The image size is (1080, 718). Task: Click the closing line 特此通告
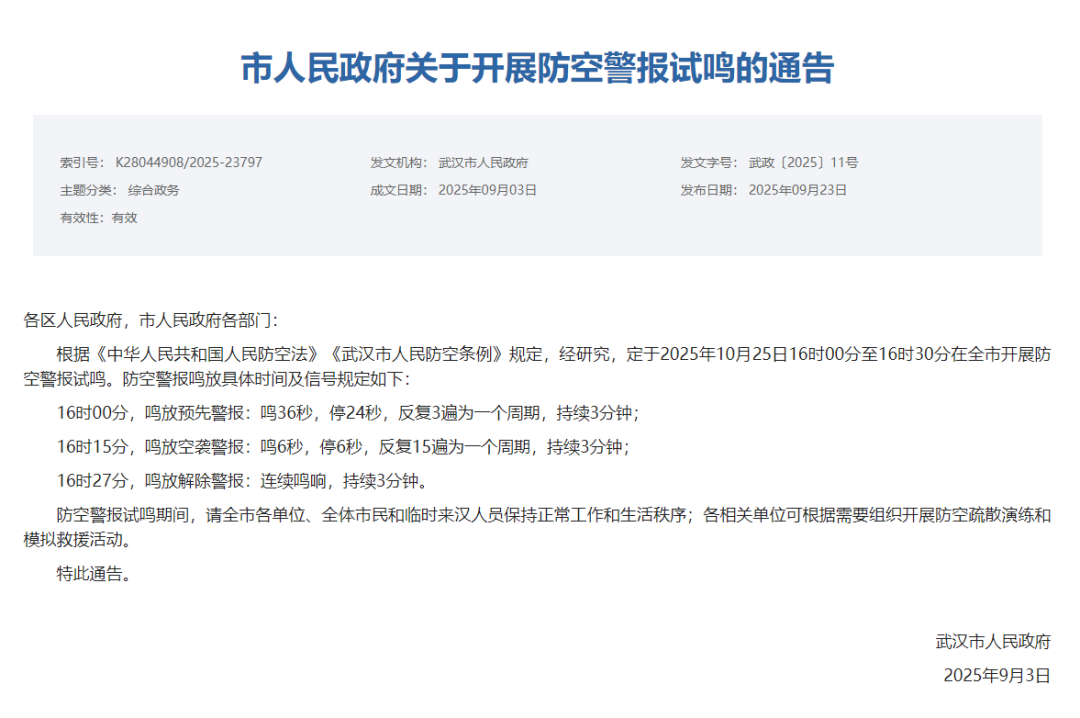click(x=94, y=574)
